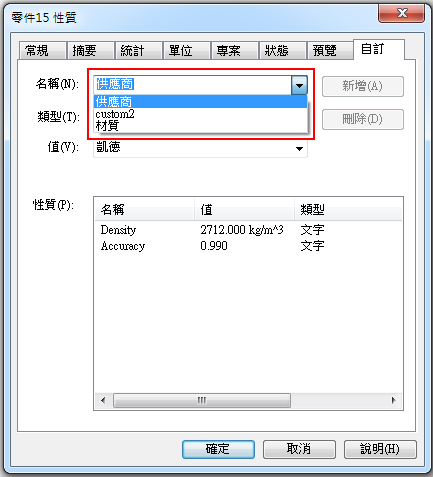Click the 確定 button
433x477 pixels.
218,449
